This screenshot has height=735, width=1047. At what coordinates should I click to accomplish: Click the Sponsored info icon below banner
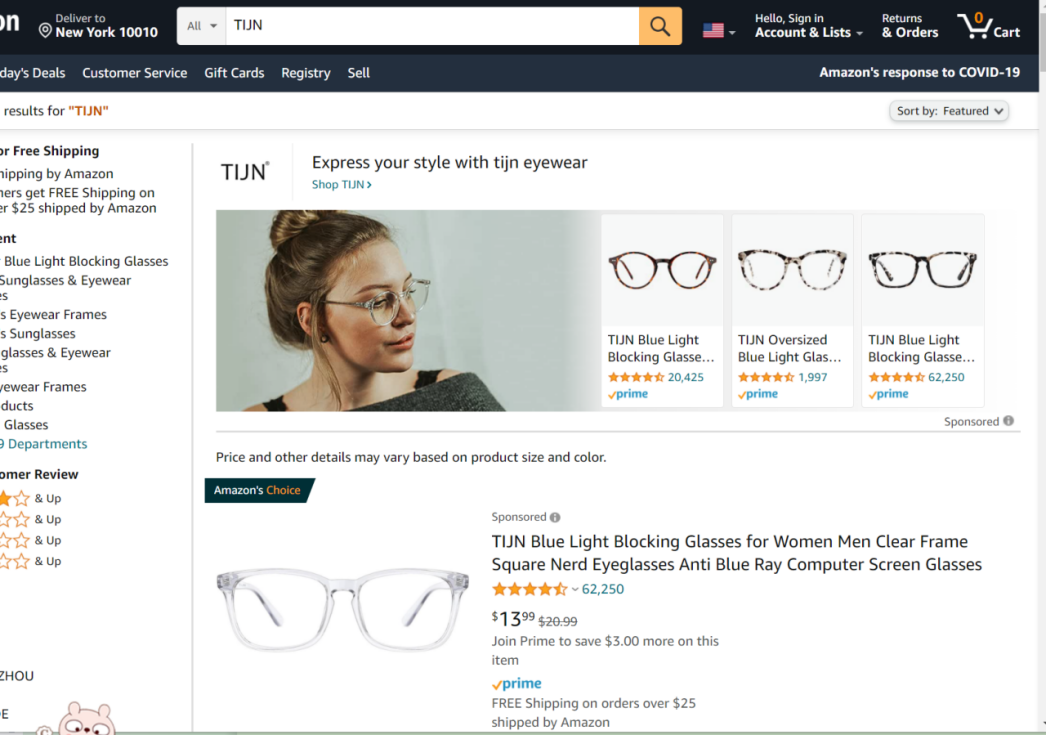coord(1008,421)
